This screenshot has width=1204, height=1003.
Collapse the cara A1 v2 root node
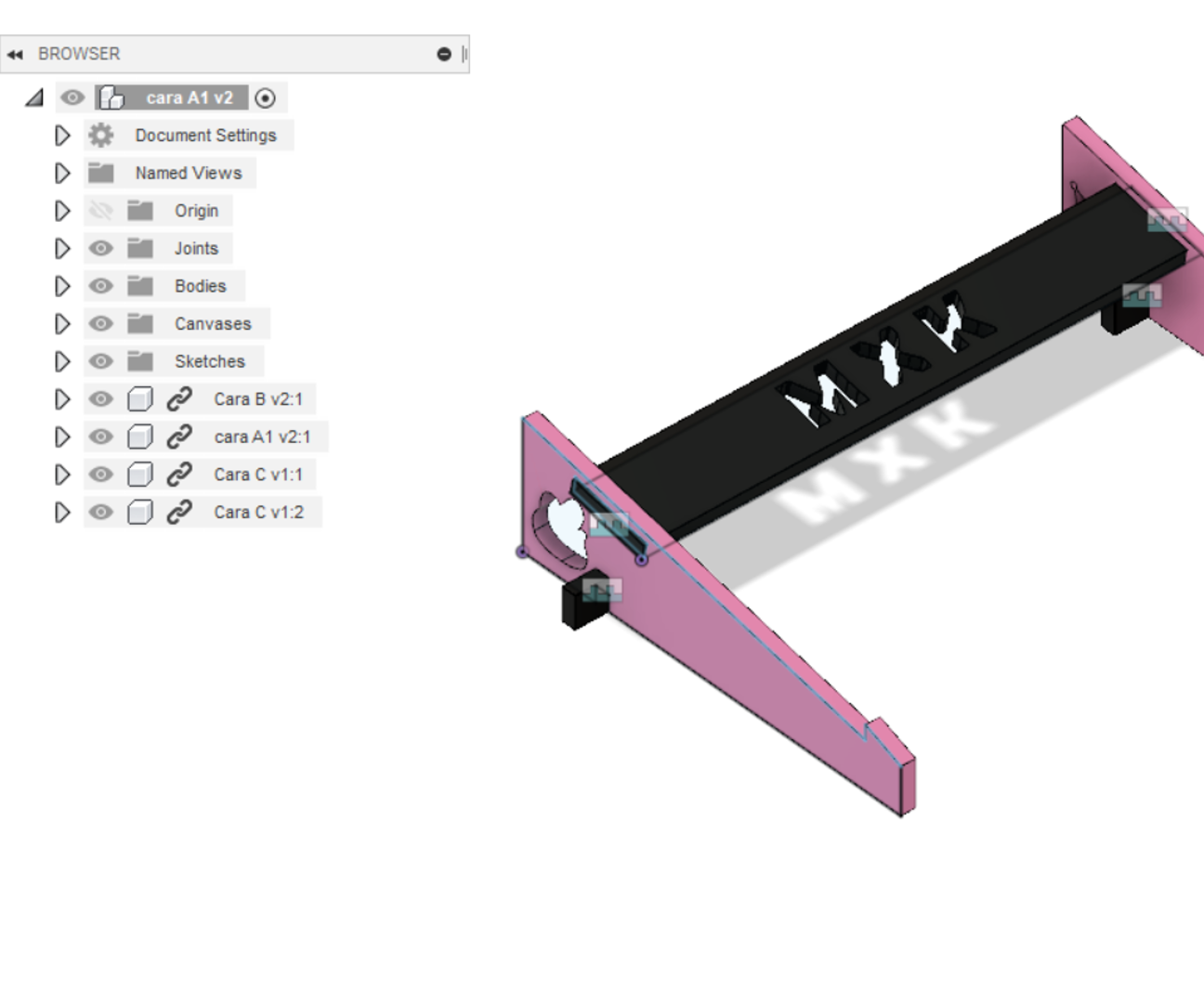click(34, 98)
